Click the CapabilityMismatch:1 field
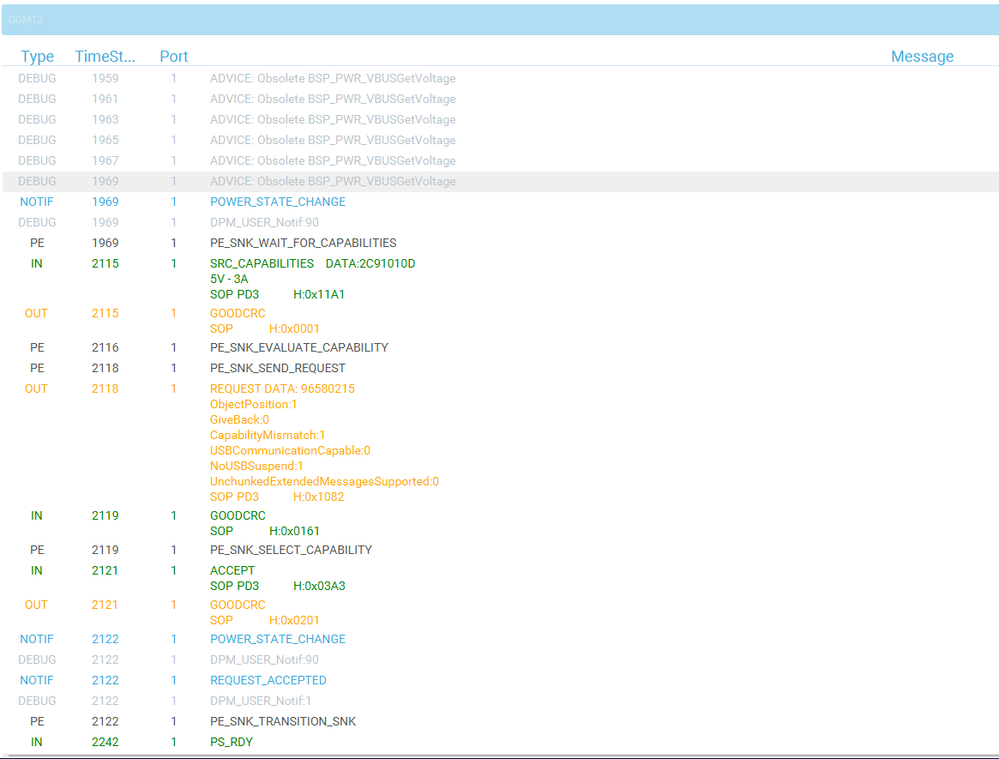This screenshot has width=999, height=759. click(x=268, y=435)
